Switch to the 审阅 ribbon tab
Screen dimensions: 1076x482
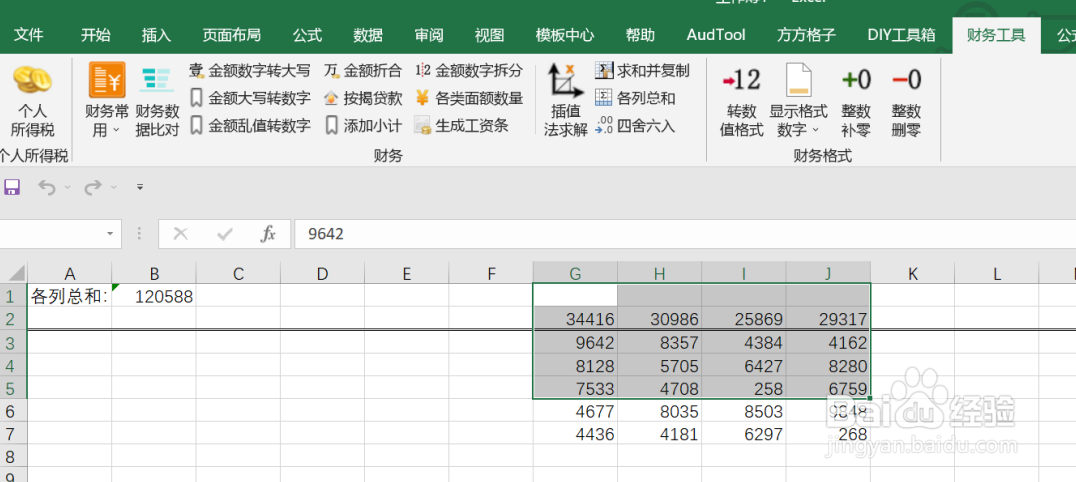(429, 35)
